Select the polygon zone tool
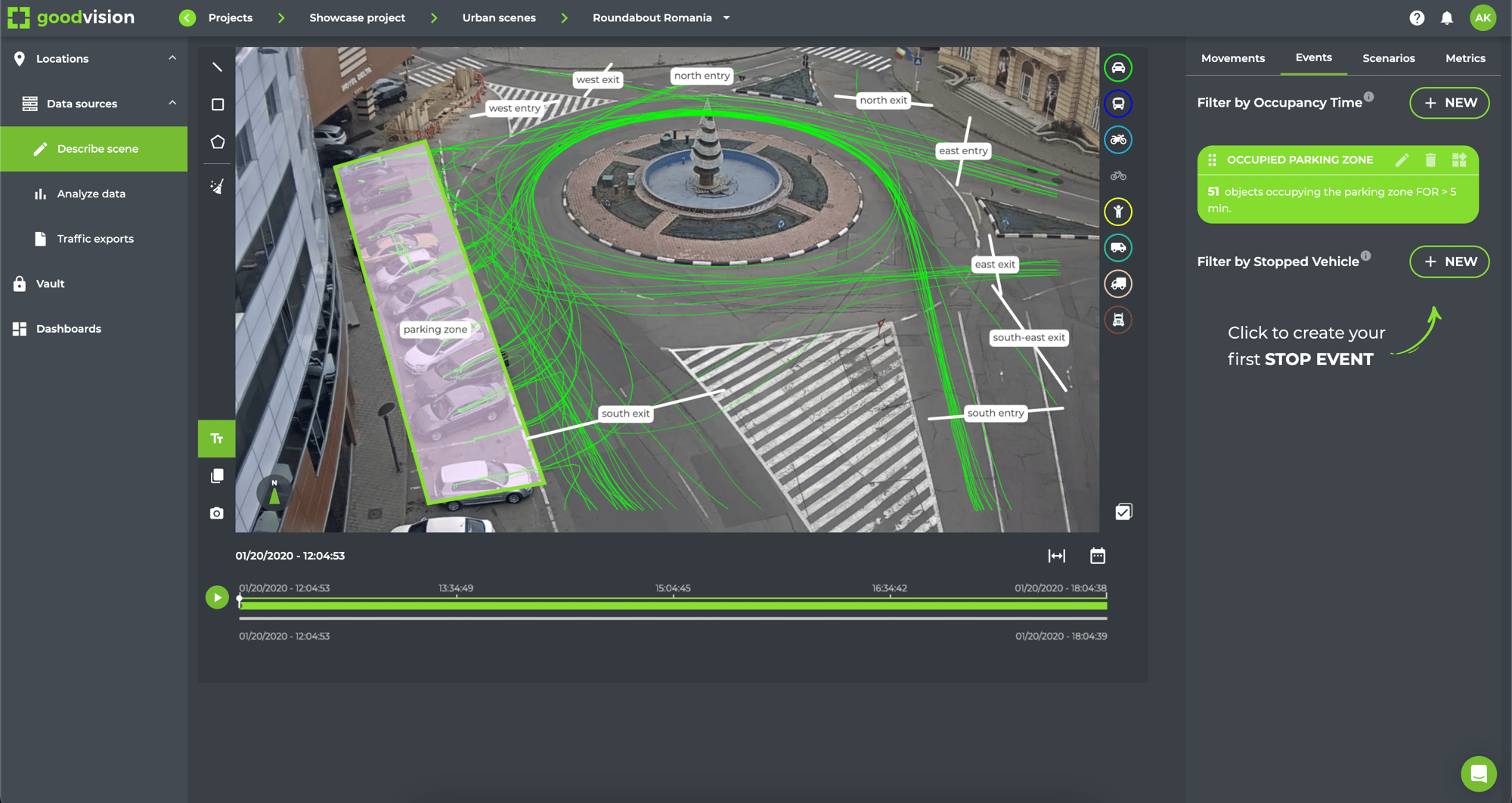 218,142
